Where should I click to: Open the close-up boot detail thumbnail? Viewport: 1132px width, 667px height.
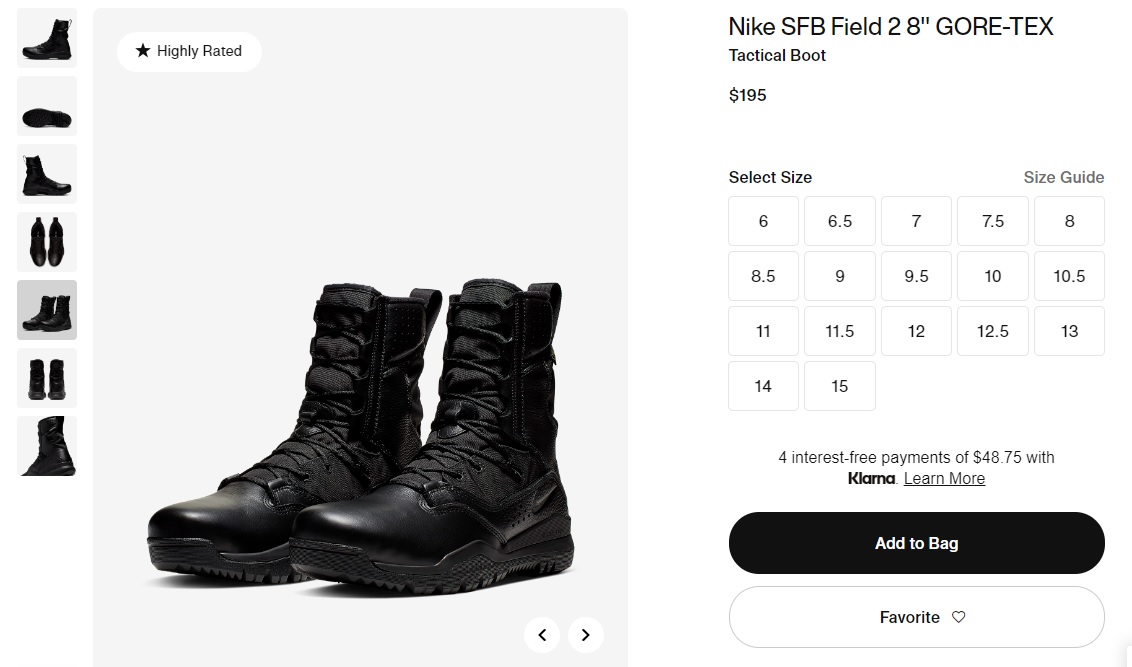pos(47,446)
